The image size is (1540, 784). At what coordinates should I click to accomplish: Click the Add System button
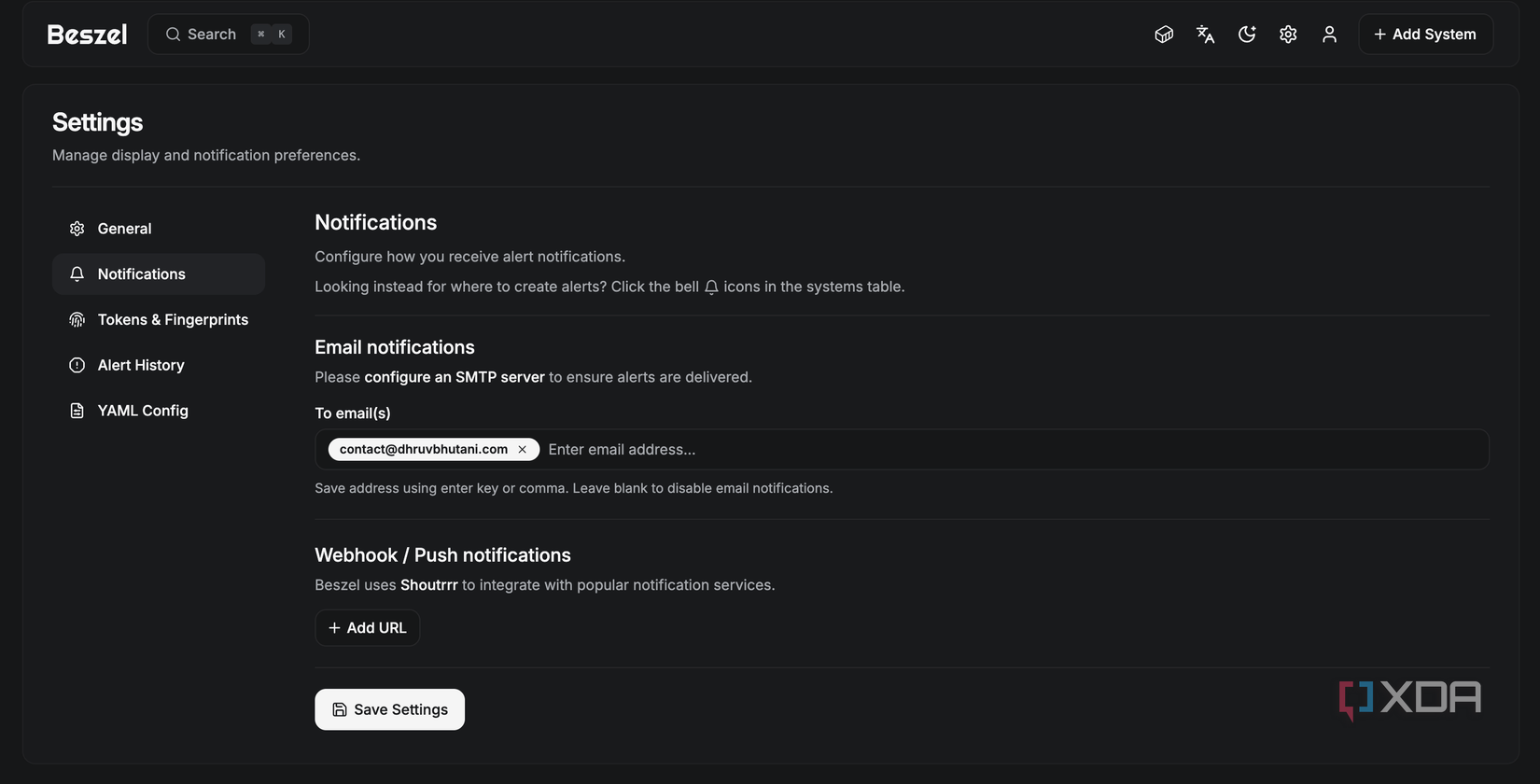pyautogui.click(x=1425, y=35)
